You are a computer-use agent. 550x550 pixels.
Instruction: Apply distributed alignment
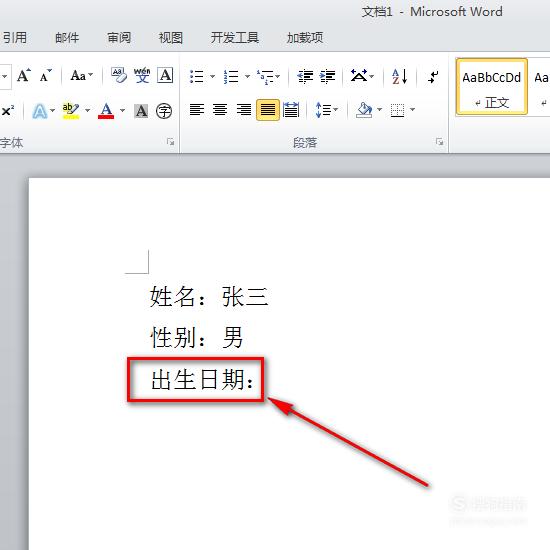click(x=291, y=110)
